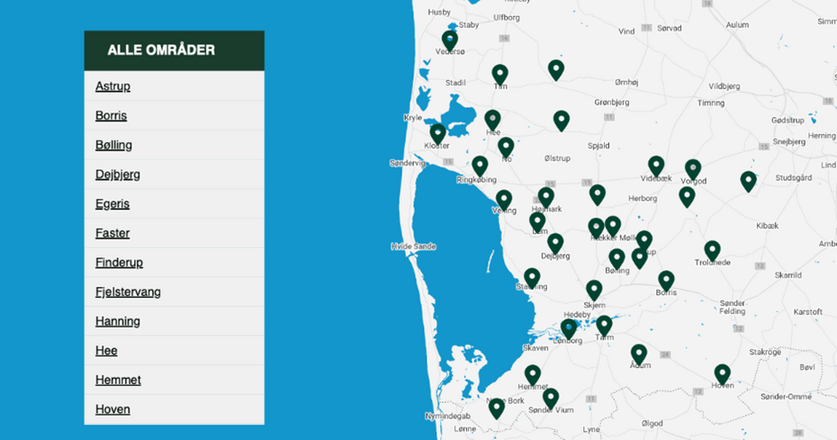Select the map pin at Ådum
The image size is (837, 440).
pos(639,354)
